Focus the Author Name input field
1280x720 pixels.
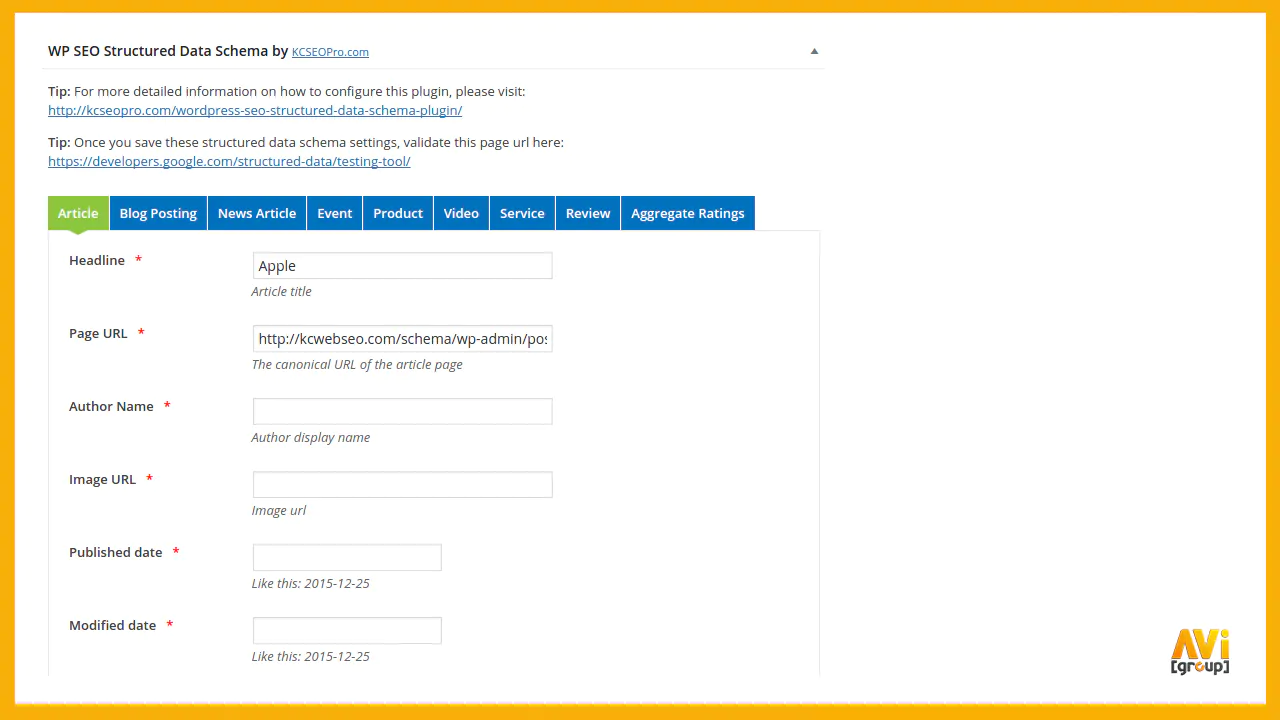click(402, 412)
